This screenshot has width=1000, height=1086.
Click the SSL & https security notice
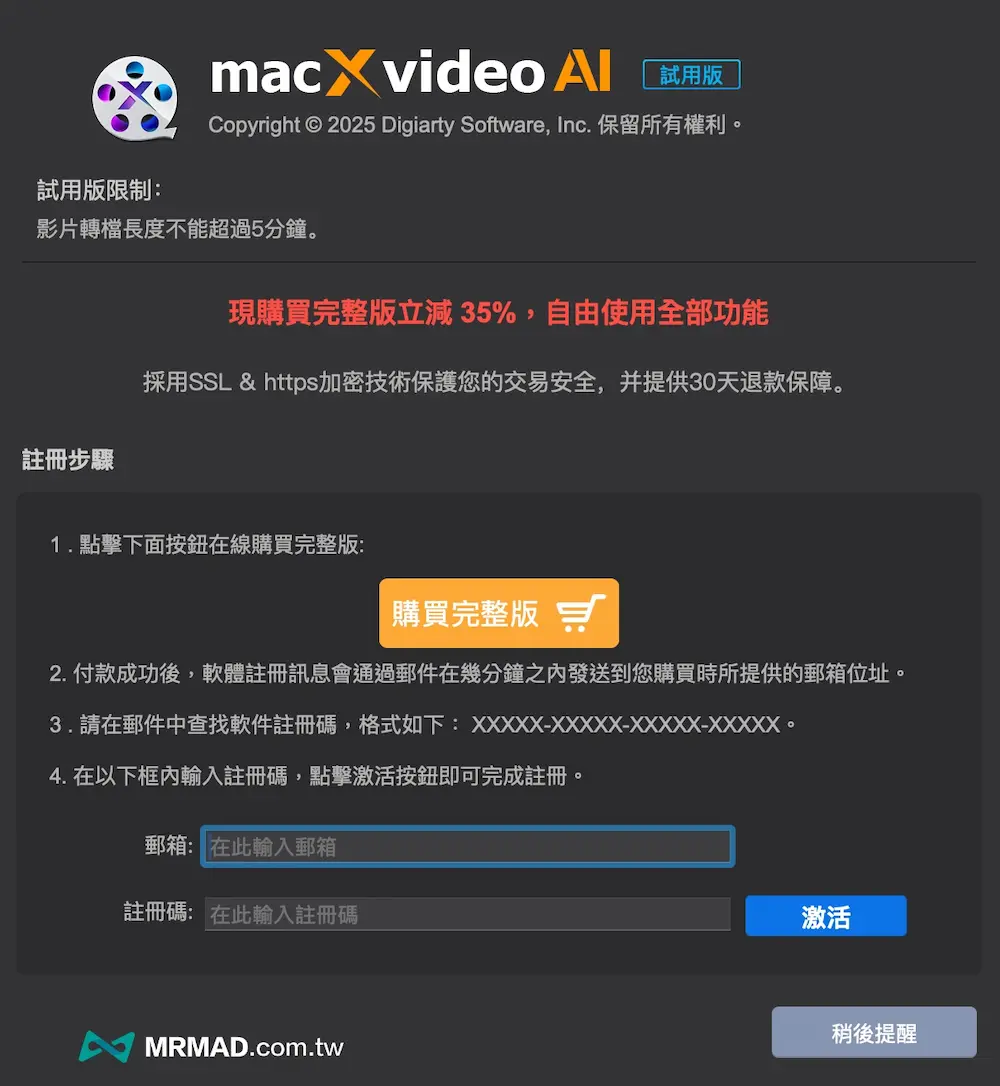coord(495,382)
